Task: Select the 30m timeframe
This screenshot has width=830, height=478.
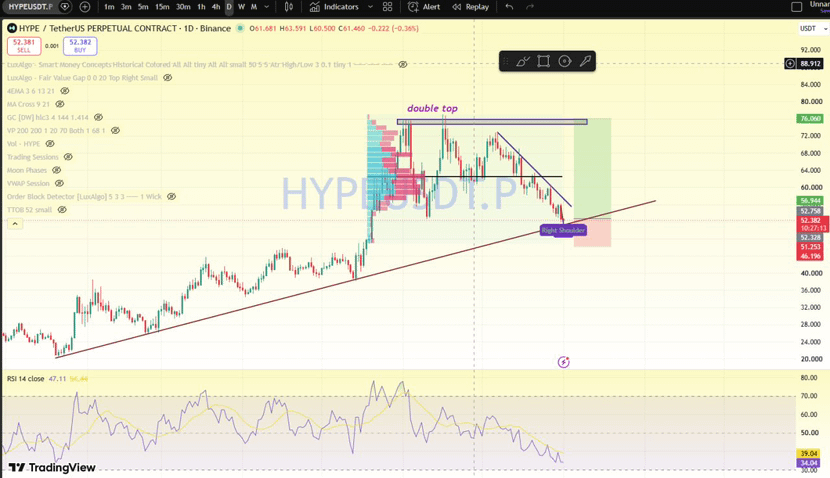Action: [x=183, y=7]
